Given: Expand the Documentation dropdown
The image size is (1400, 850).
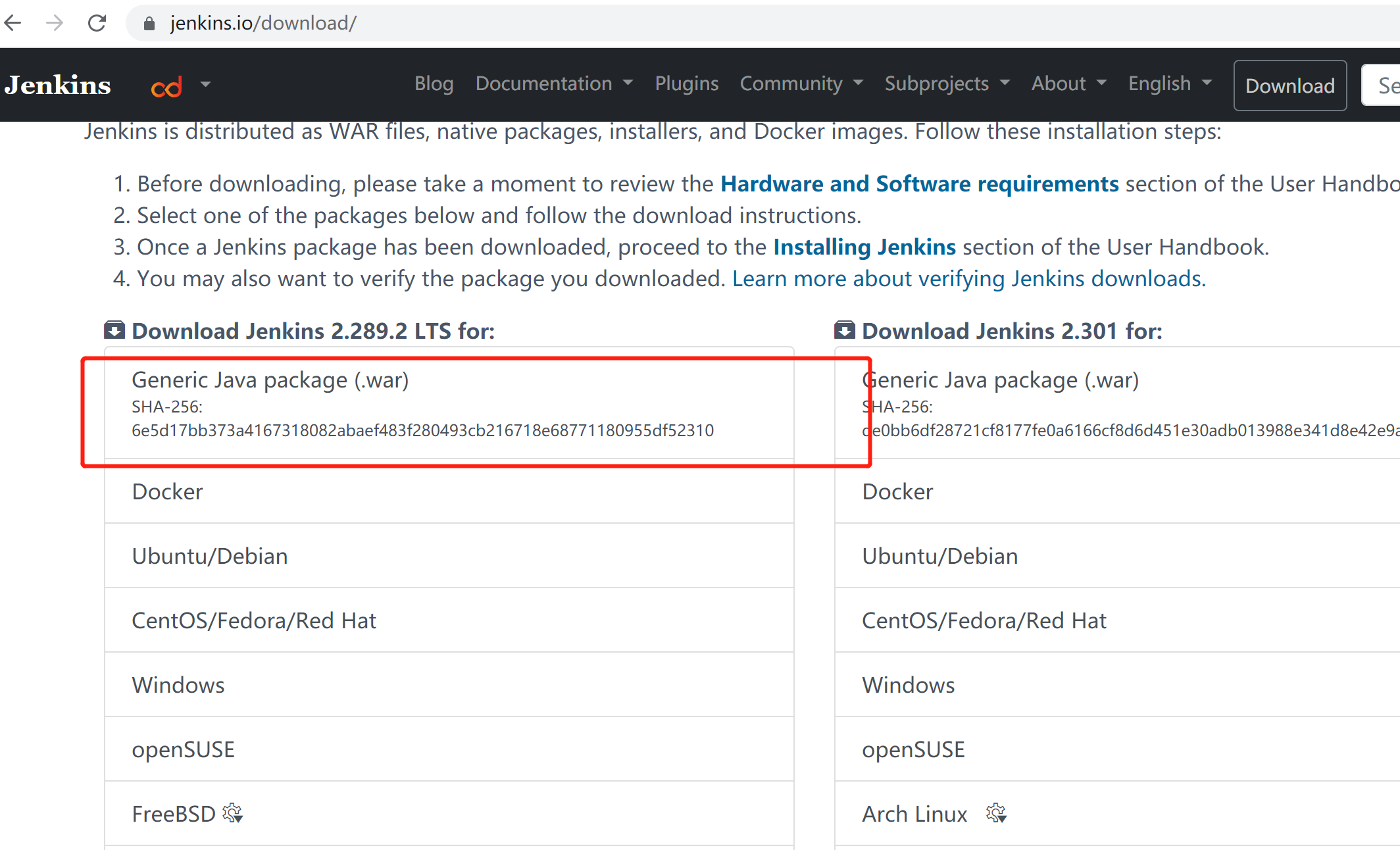Looking at the screenshot, I should (555, 84).
